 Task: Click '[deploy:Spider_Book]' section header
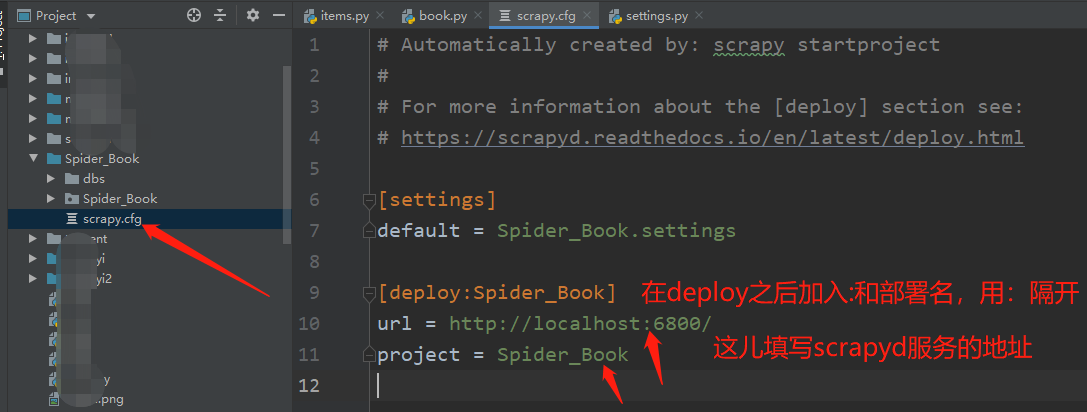click(497, 293)
